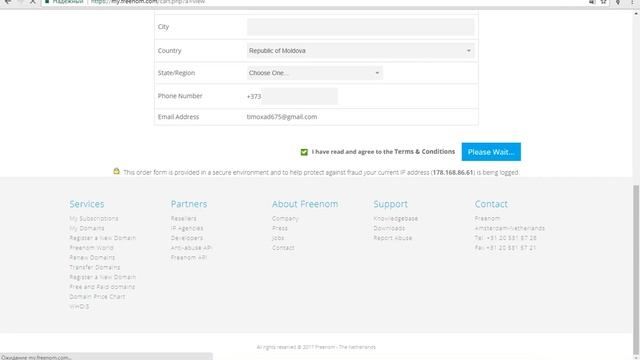Open the Contact link under About Freenom
This screenshot has height=360, width=640.
coord(283,248)
